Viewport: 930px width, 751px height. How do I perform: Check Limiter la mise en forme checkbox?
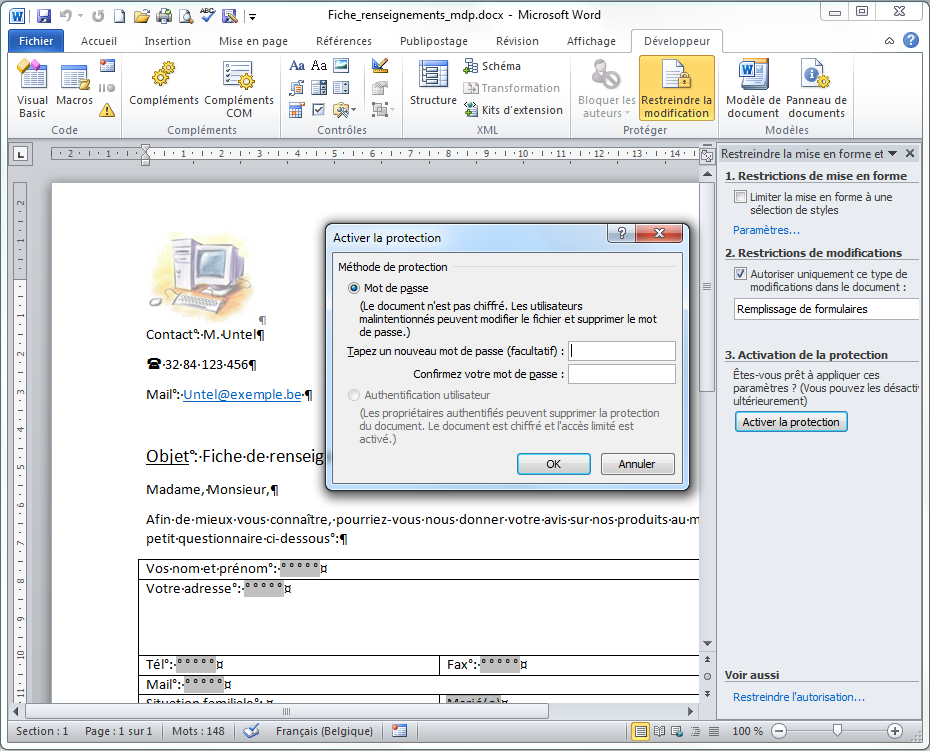pyautogui.click(x=740, y=196)
